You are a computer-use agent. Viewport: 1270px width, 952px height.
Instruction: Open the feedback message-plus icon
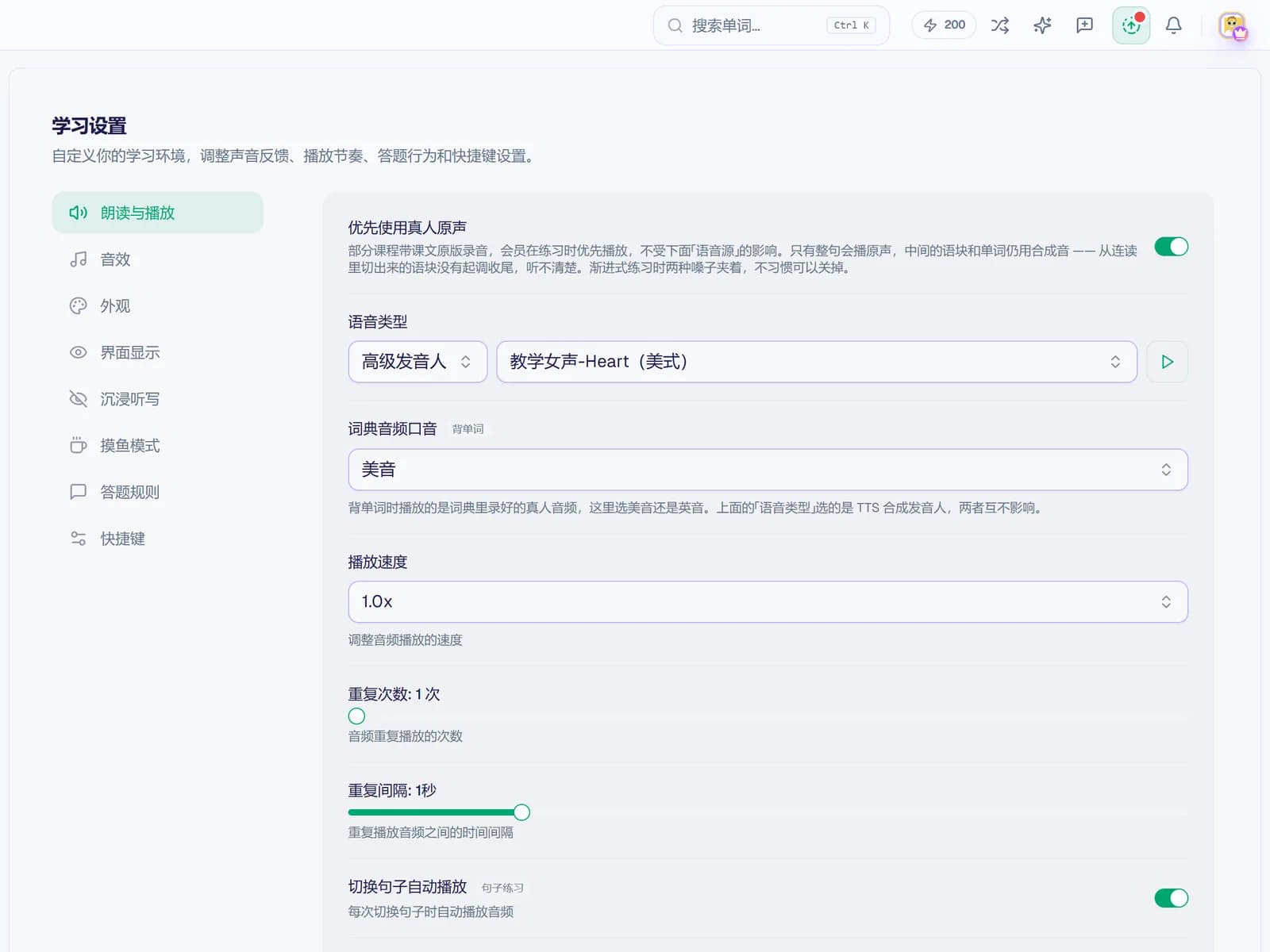click(1084, 25)
